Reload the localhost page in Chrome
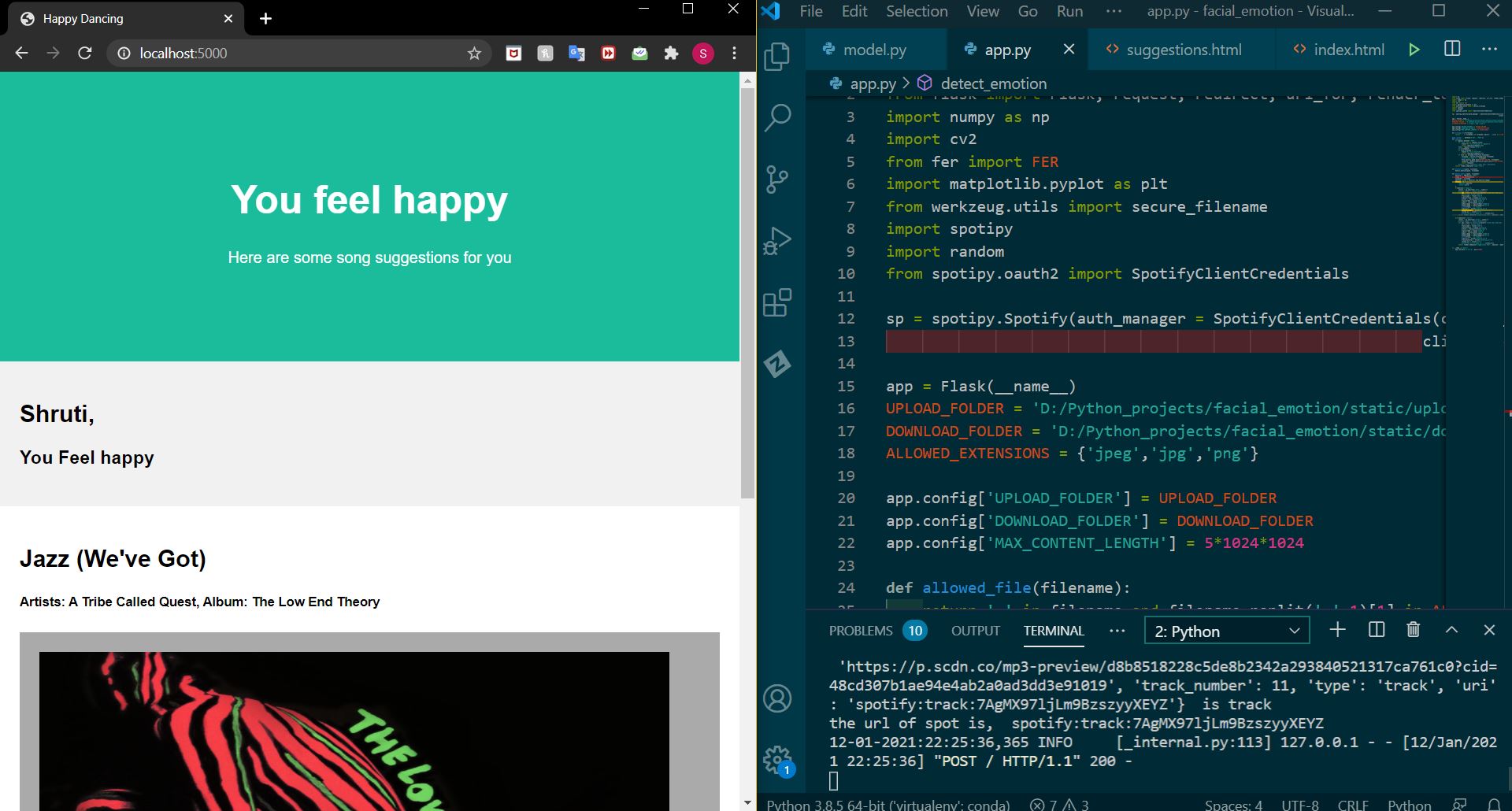This screenshot has height=811, width=1512. pyautogui.click(x=84, y=53)
